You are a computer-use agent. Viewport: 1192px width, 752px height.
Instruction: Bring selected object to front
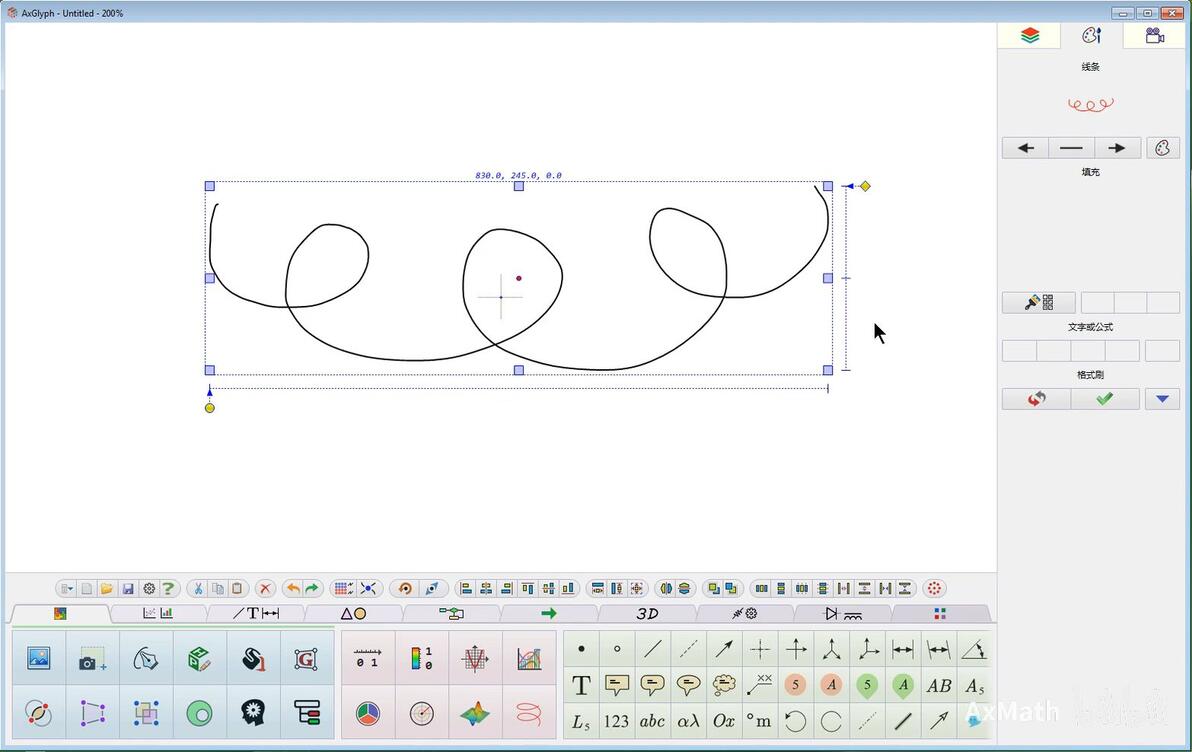coord(713,589)
